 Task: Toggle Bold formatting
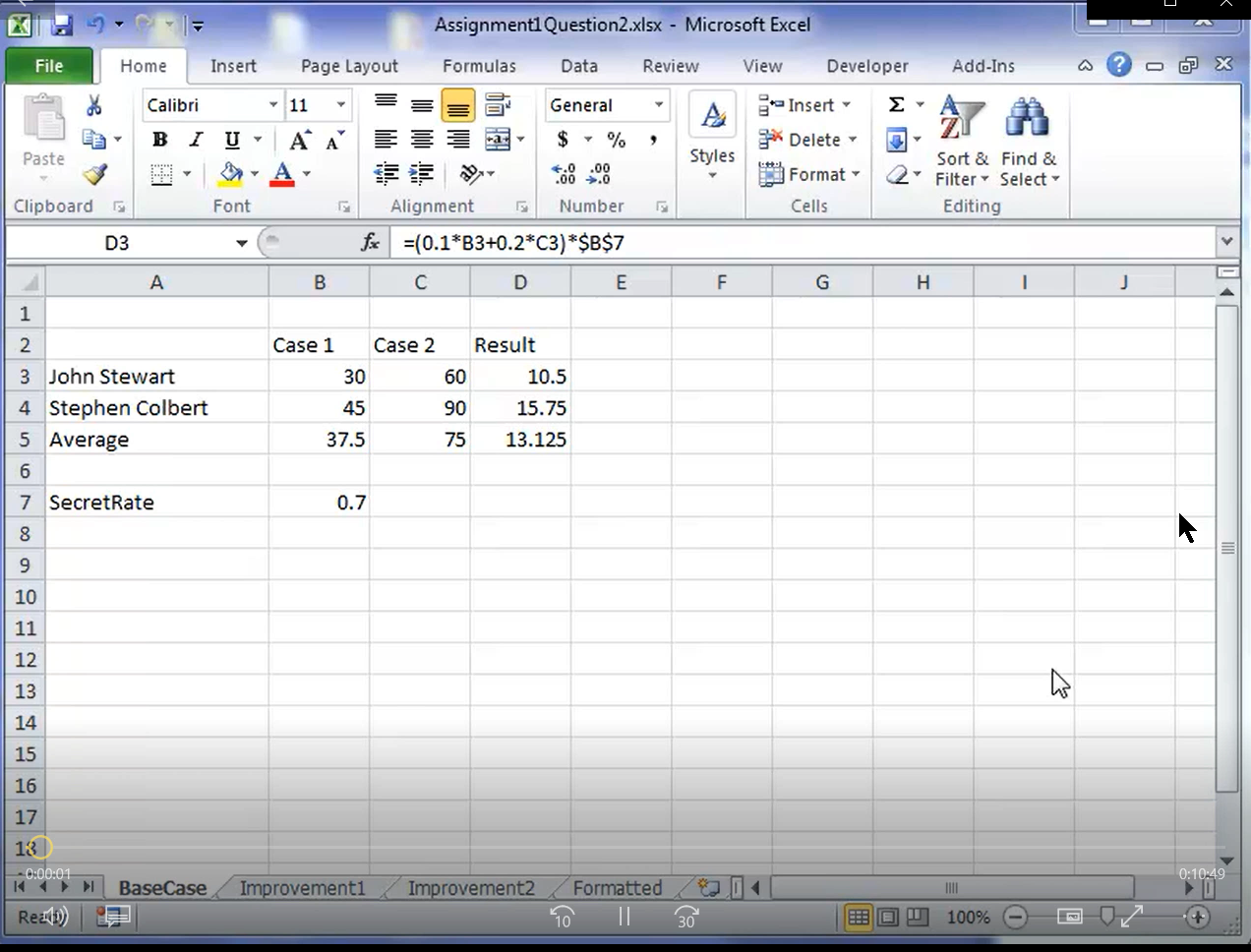click(x=159, y=140)
